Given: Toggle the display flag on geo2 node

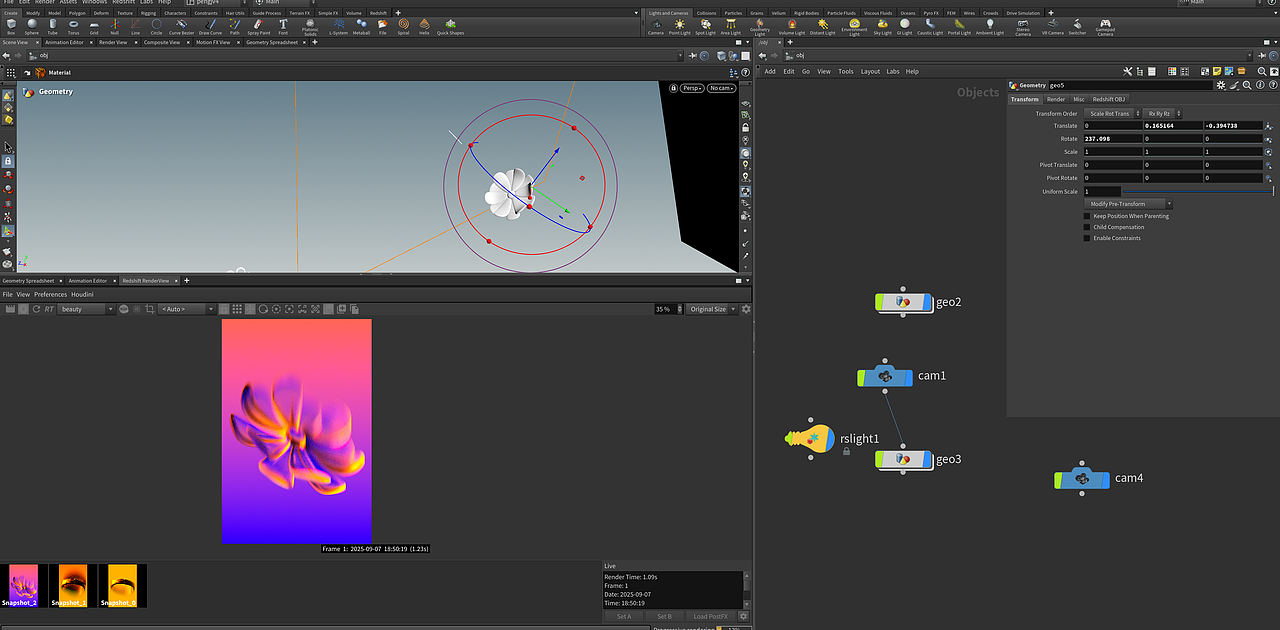Looking at the screenshot, I should [928, 302].
